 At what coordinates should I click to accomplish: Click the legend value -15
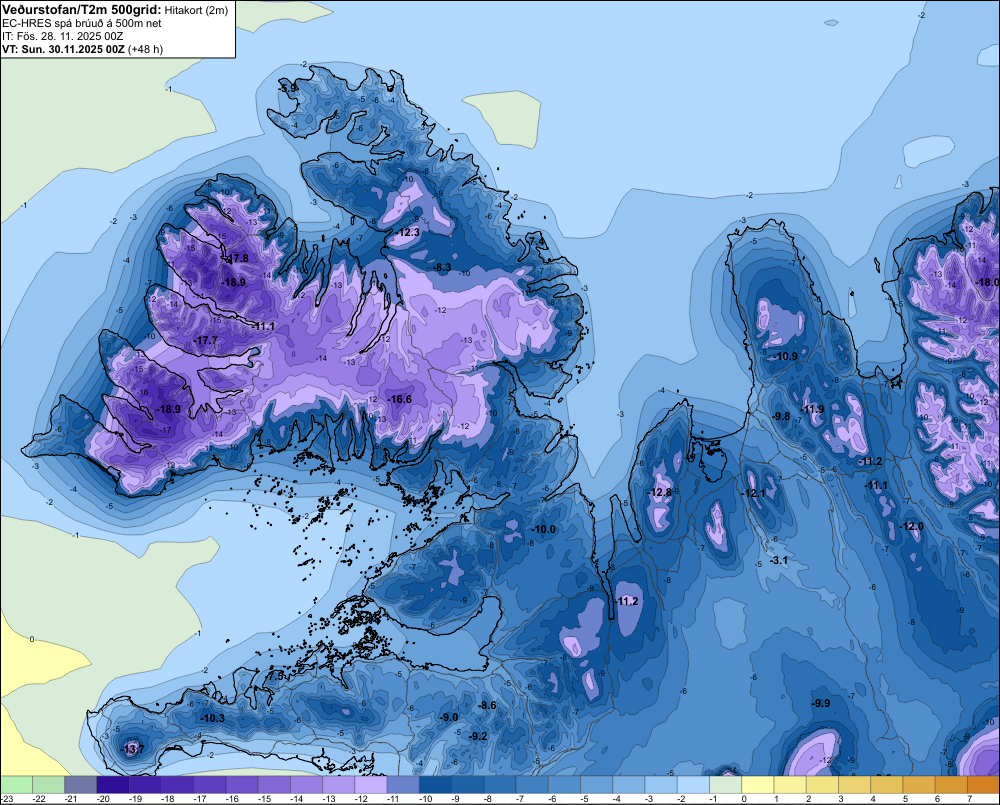(x=265, y=799)
